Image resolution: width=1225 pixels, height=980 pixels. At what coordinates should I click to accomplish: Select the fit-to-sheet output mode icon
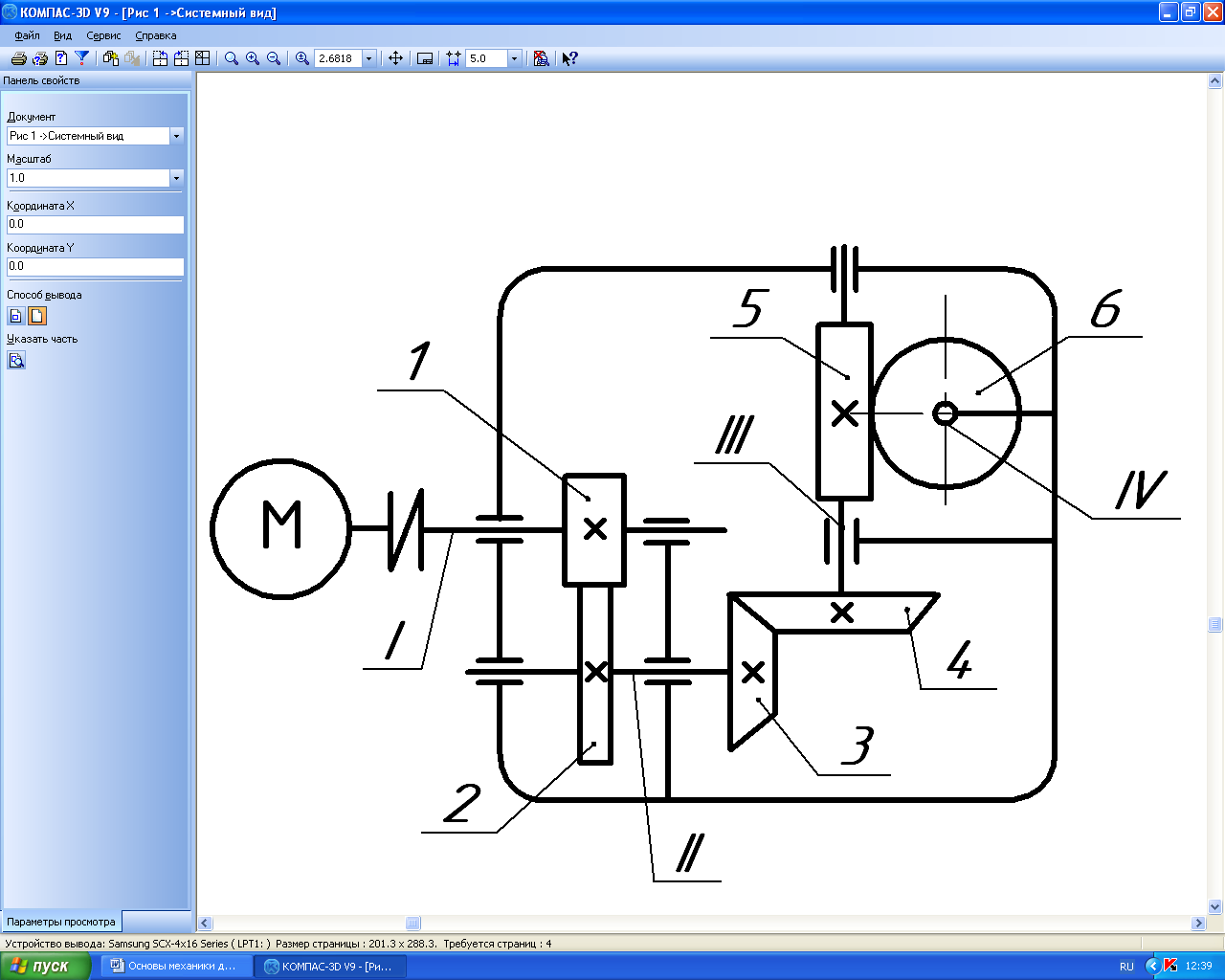[x=16, y=316]
